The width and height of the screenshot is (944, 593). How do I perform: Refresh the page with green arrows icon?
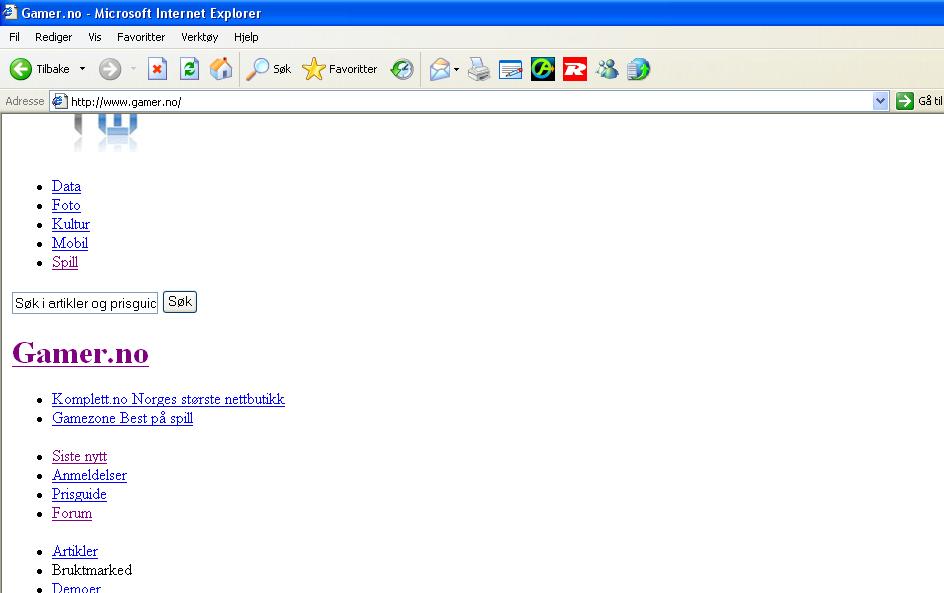coord(189,69)
